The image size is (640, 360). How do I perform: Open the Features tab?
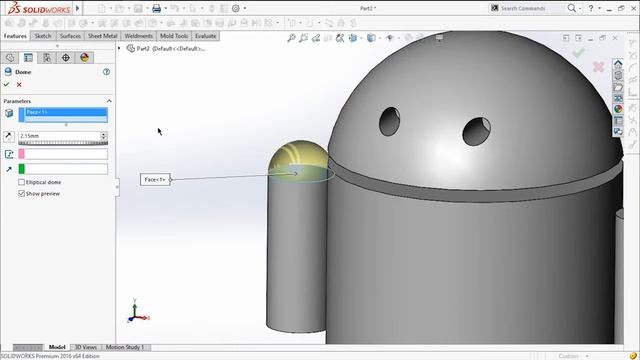(x=15, y=36)
